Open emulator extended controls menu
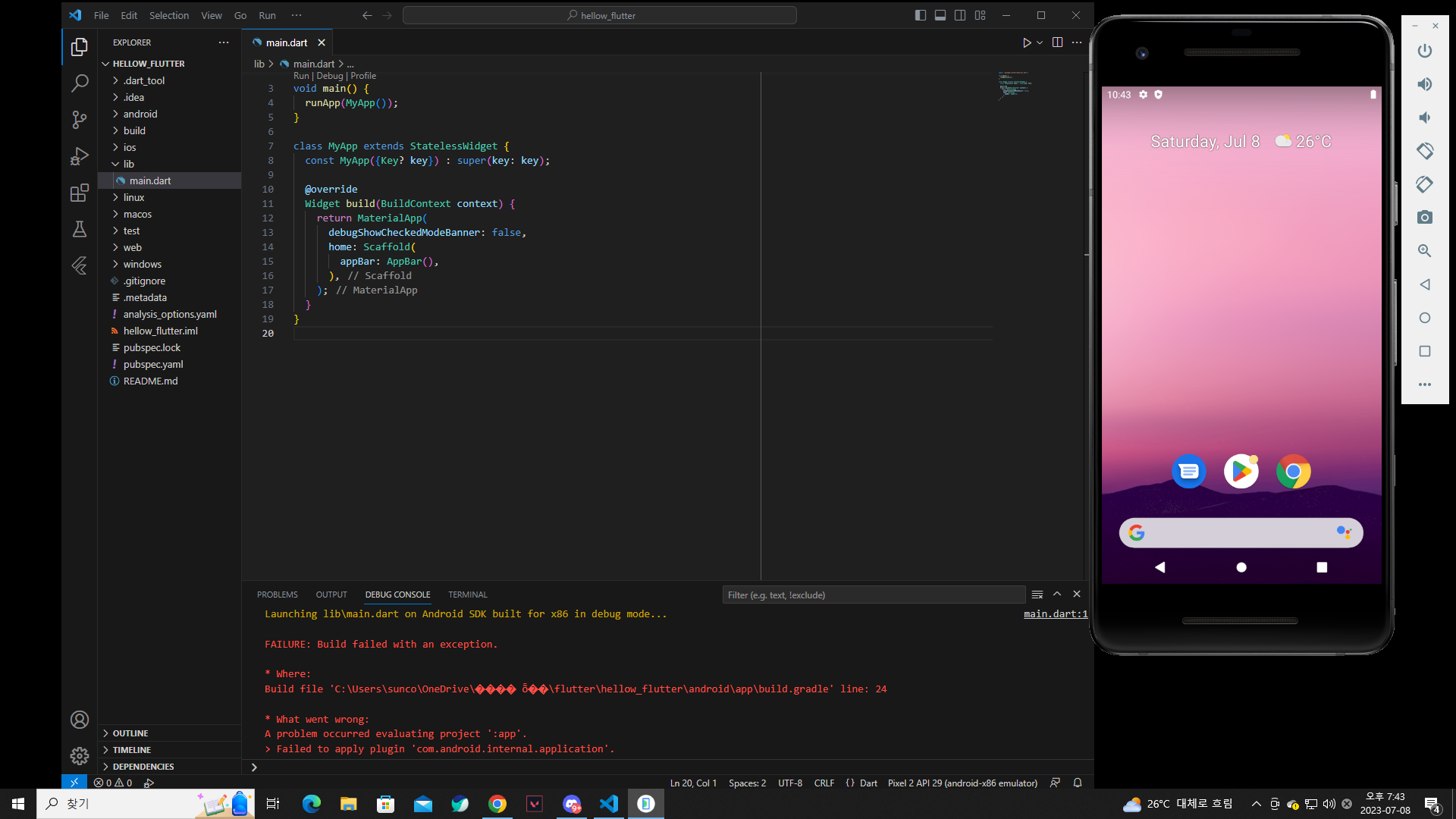Image resolution: width=1456 pixels, height=819 pixels. tap(1425, 384)
